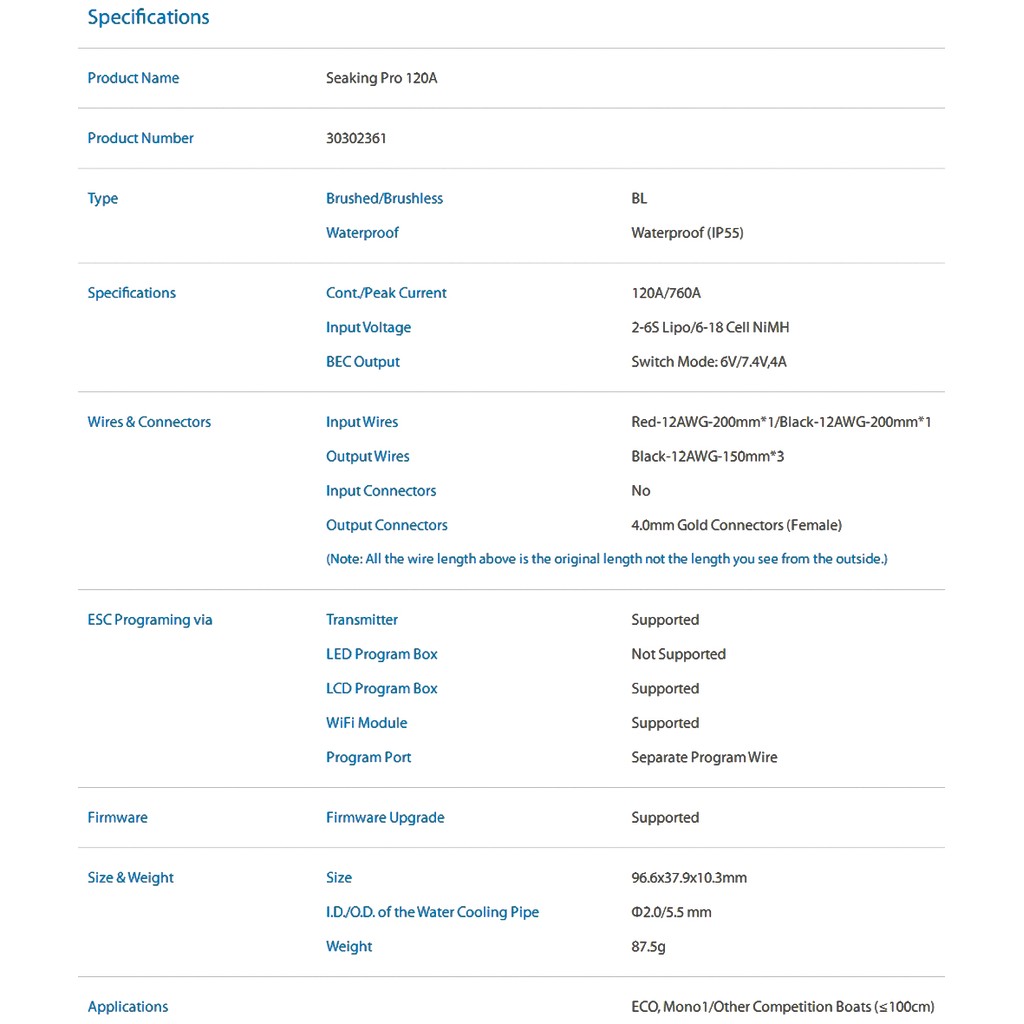Click the ESC Programing via section label
Viewport: 1024px width, 1024px height.
pos(150,620)
